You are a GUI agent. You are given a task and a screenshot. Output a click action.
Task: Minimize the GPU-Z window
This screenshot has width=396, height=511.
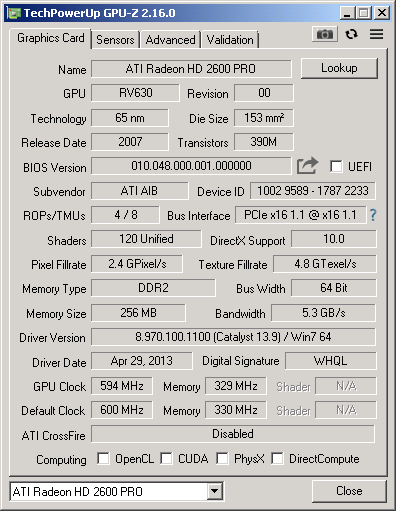click(x=347, y=13)
